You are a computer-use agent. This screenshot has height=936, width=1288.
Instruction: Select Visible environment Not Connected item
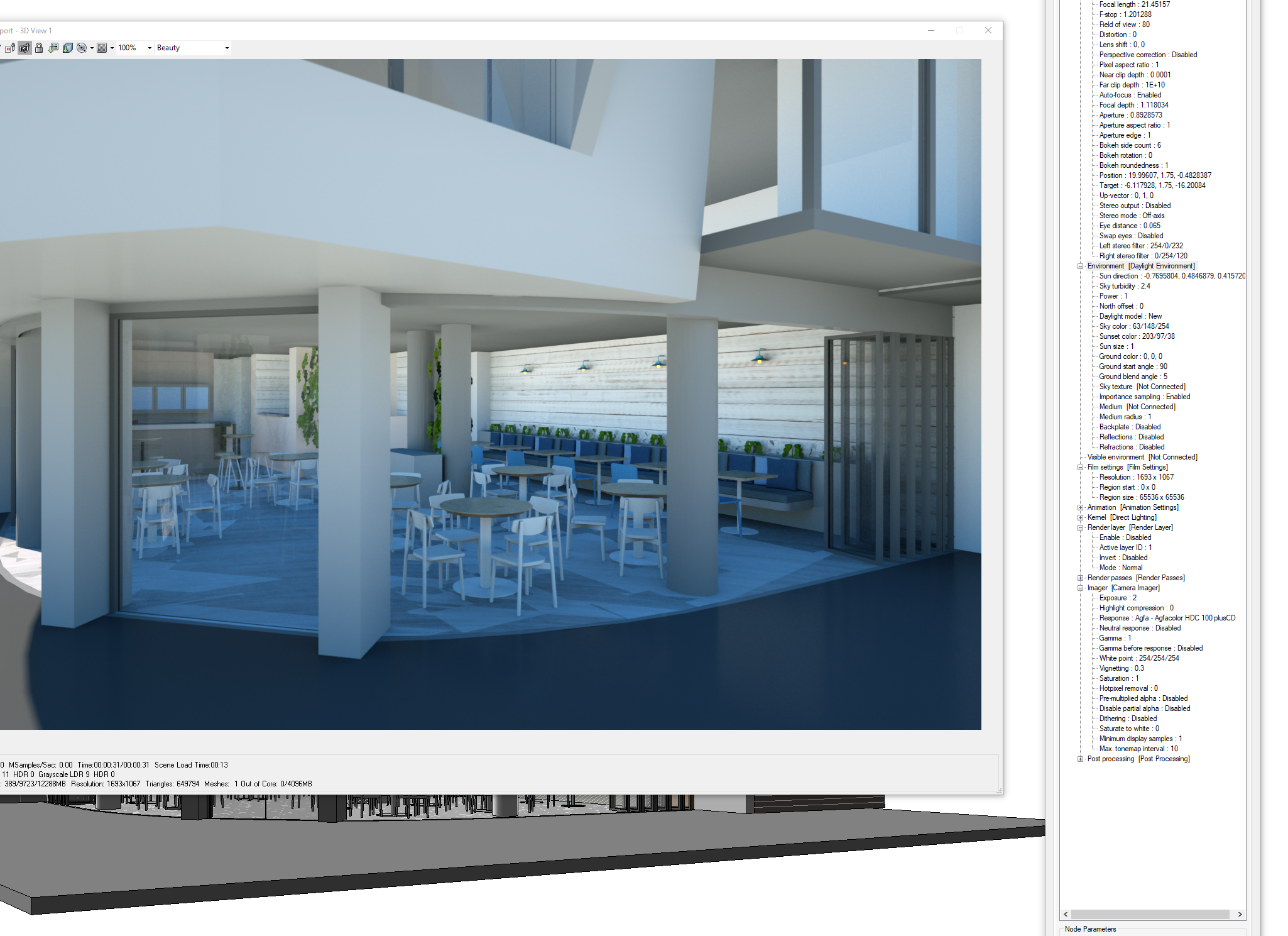pos(1142,457)
